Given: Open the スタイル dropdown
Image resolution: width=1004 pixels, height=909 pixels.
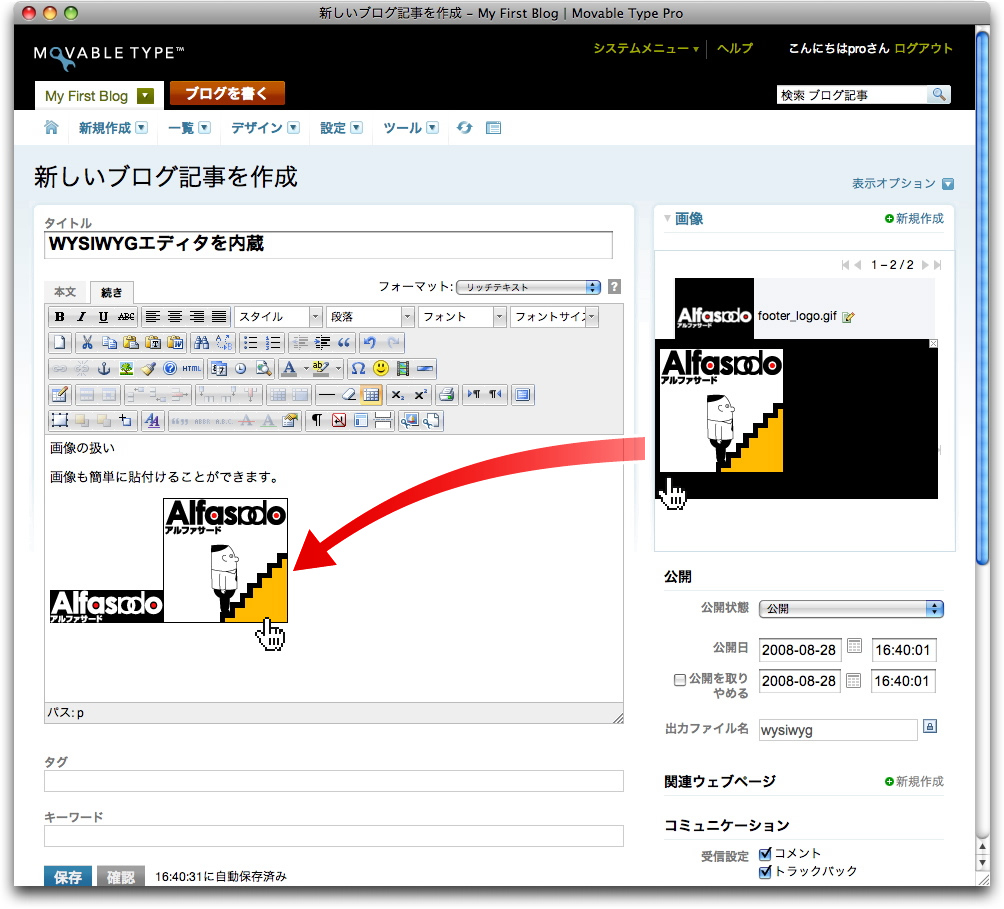Looking at the screenshot, I should point(278,317).
